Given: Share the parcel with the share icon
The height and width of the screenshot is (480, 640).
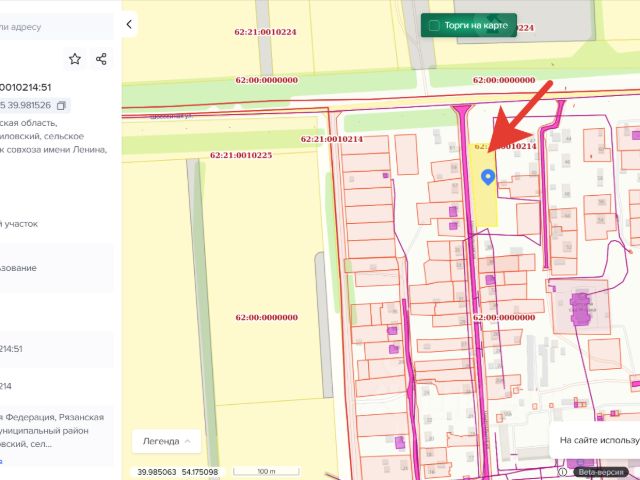Looking at the screenshot, I should (101, 59).
